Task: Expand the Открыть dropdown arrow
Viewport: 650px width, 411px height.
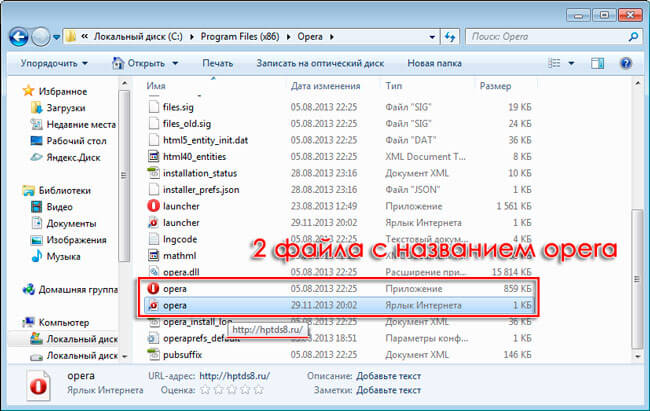Action: 175,63
